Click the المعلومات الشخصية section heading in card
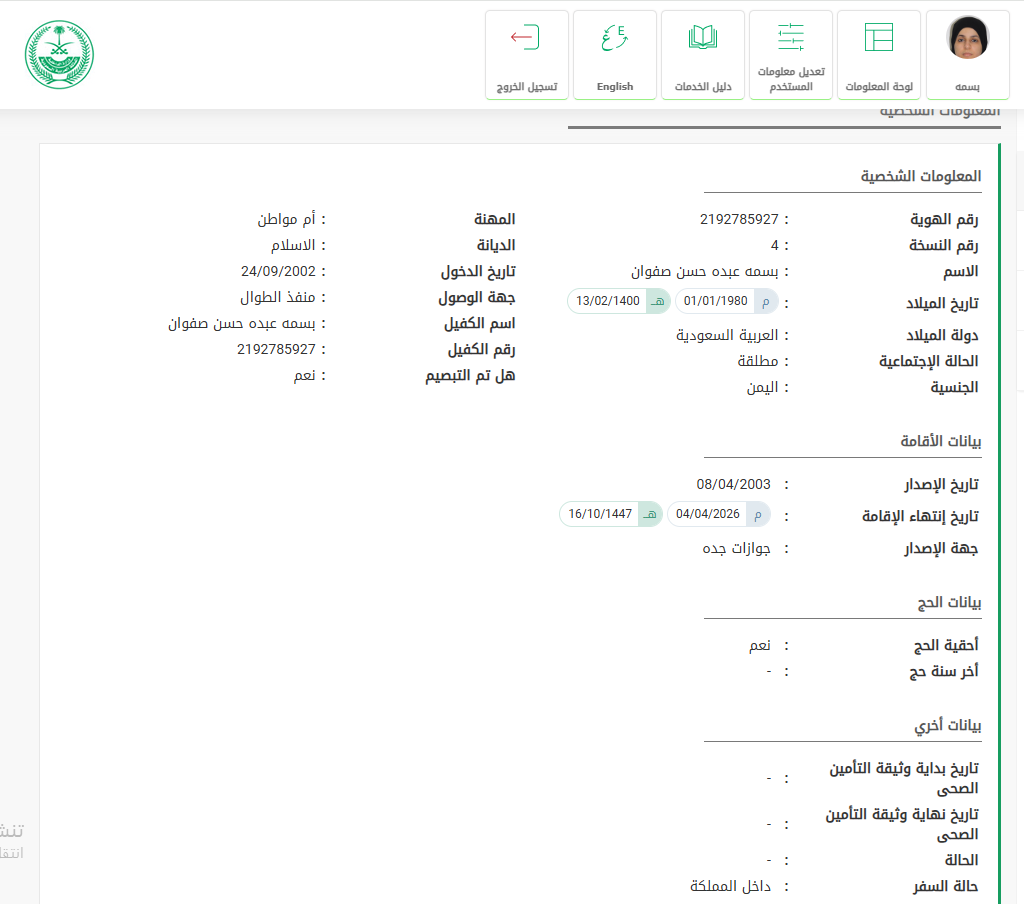 coord(920,177)
